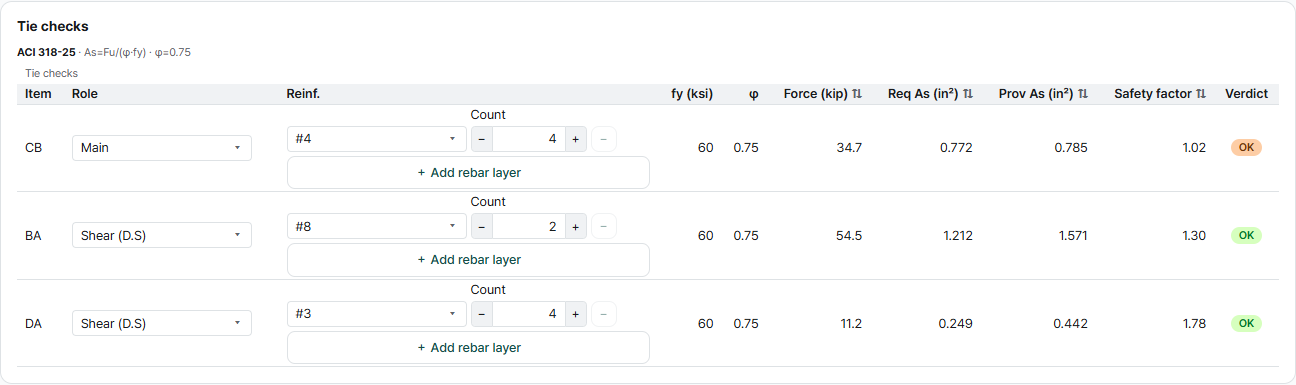Increase DA rebar count with plus

(575, 314)
